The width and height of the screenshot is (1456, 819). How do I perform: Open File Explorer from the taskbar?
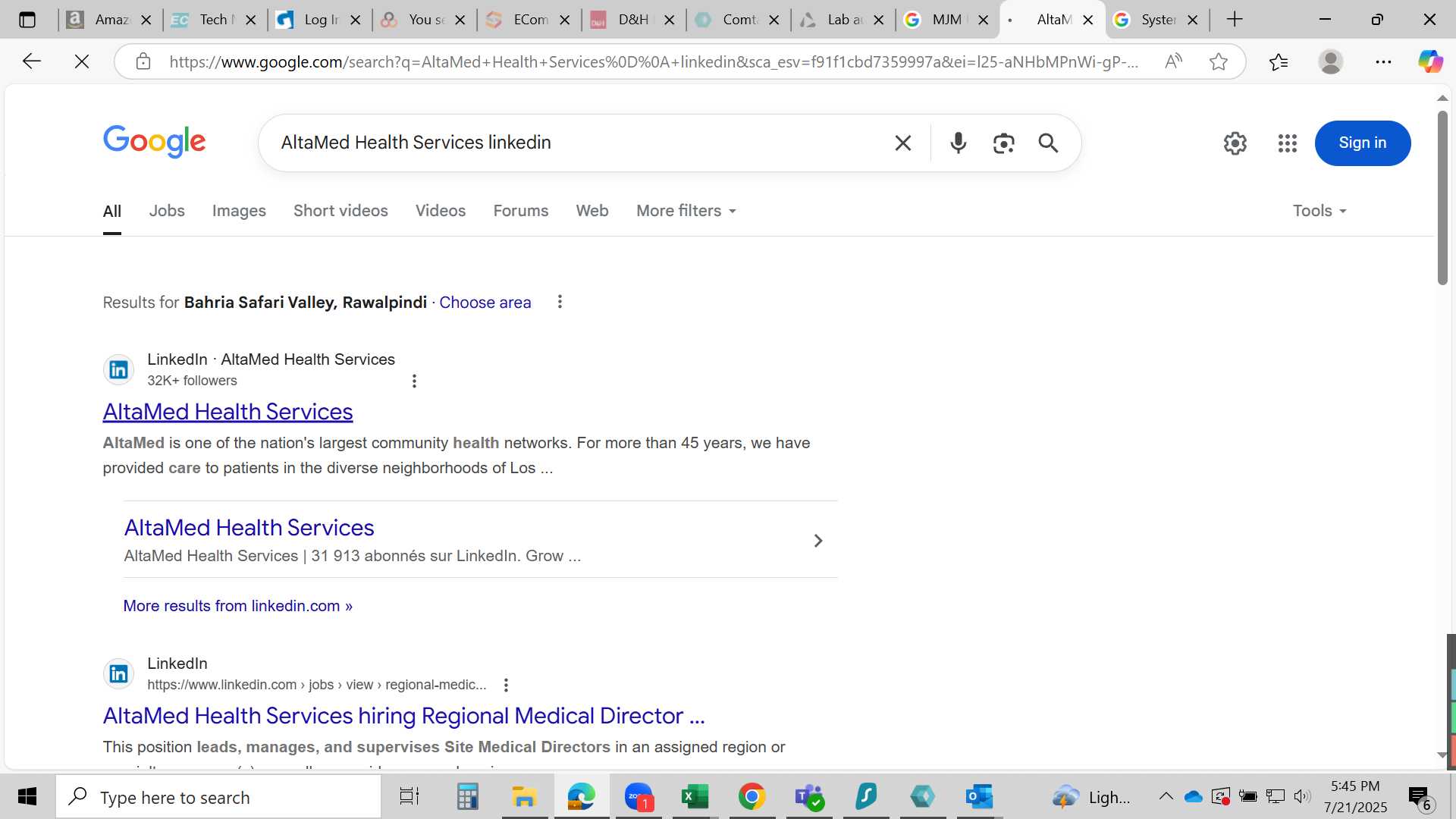[x=524, y=797]
